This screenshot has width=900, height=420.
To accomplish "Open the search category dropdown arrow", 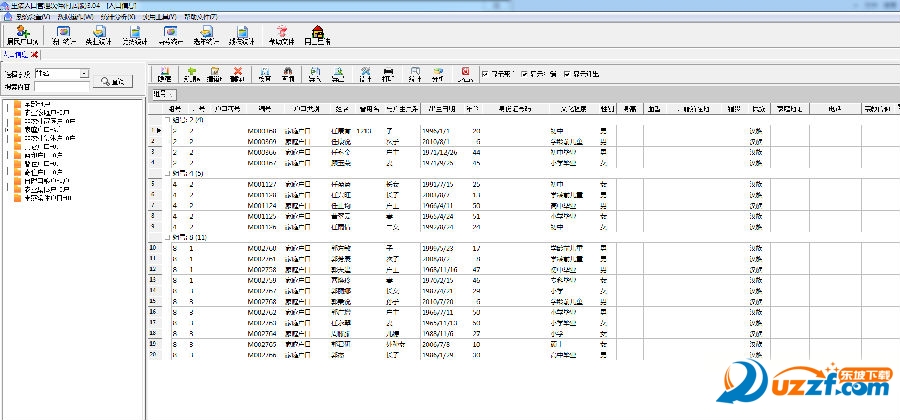I will [x=84, y=73].
